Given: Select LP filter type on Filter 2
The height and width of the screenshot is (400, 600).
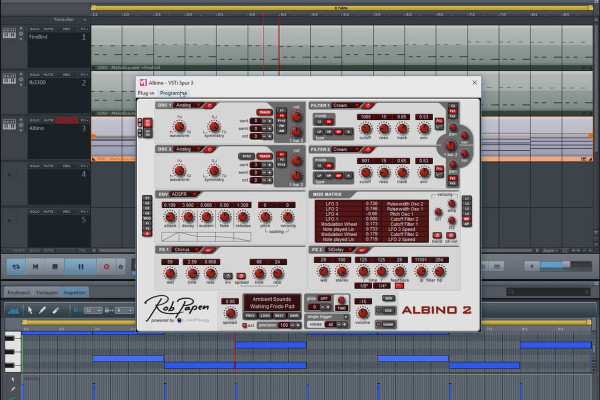Looking at the screenshot, I should coord(319,176).
